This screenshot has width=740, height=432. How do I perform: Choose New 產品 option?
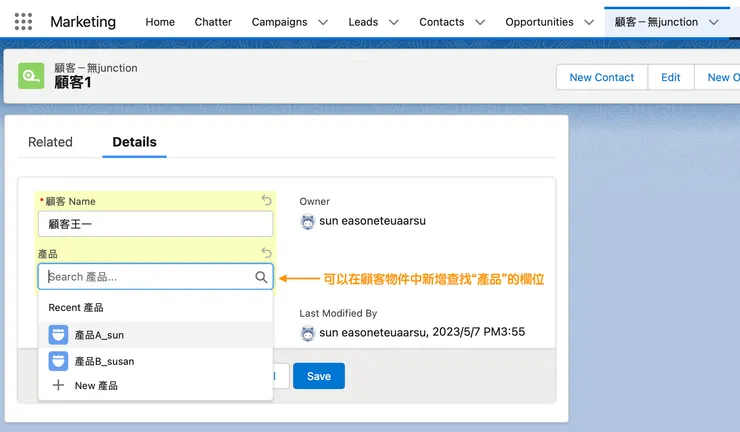coord(156,385)
